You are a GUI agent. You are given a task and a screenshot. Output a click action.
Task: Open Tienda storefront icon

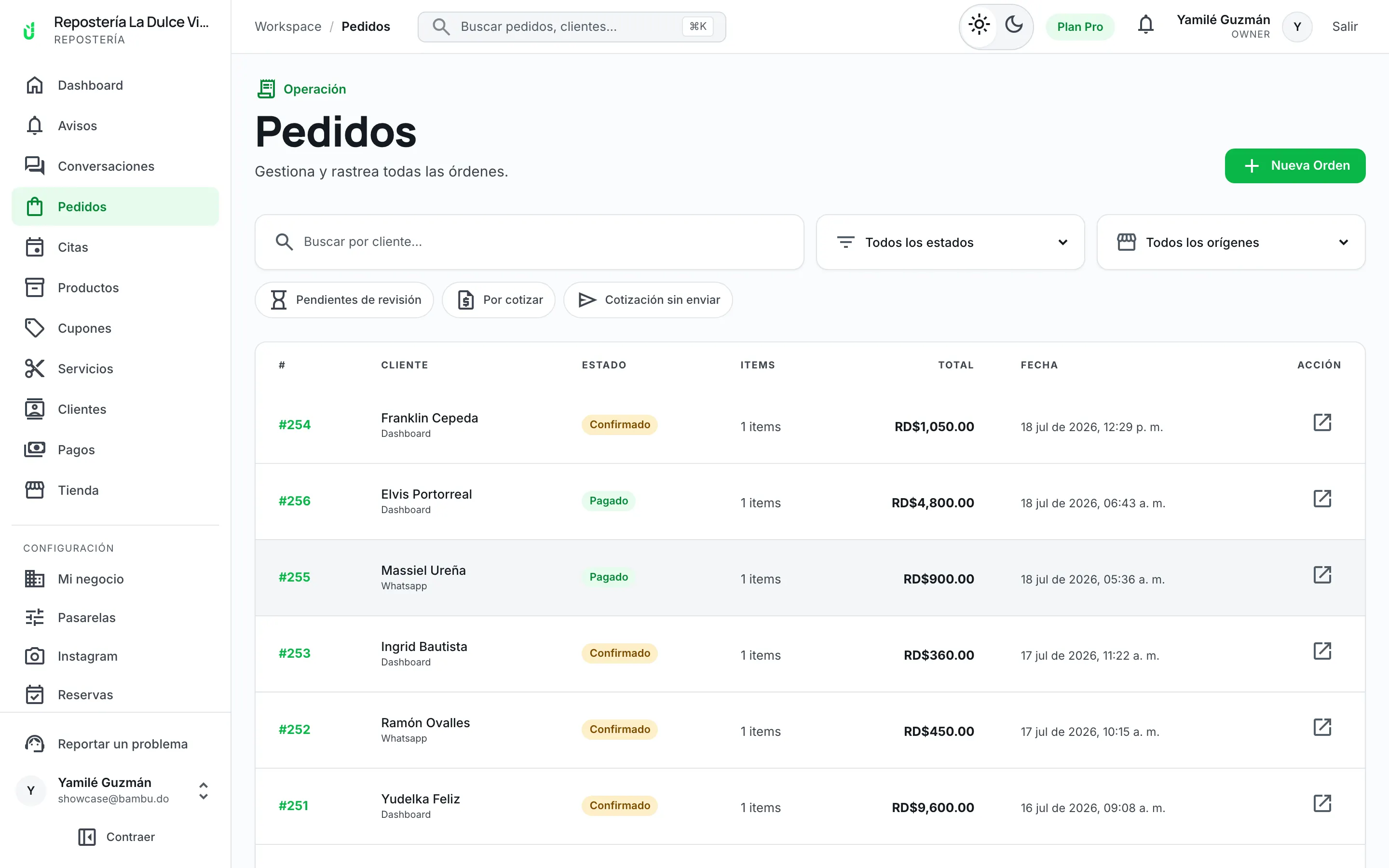pos(34,490)
